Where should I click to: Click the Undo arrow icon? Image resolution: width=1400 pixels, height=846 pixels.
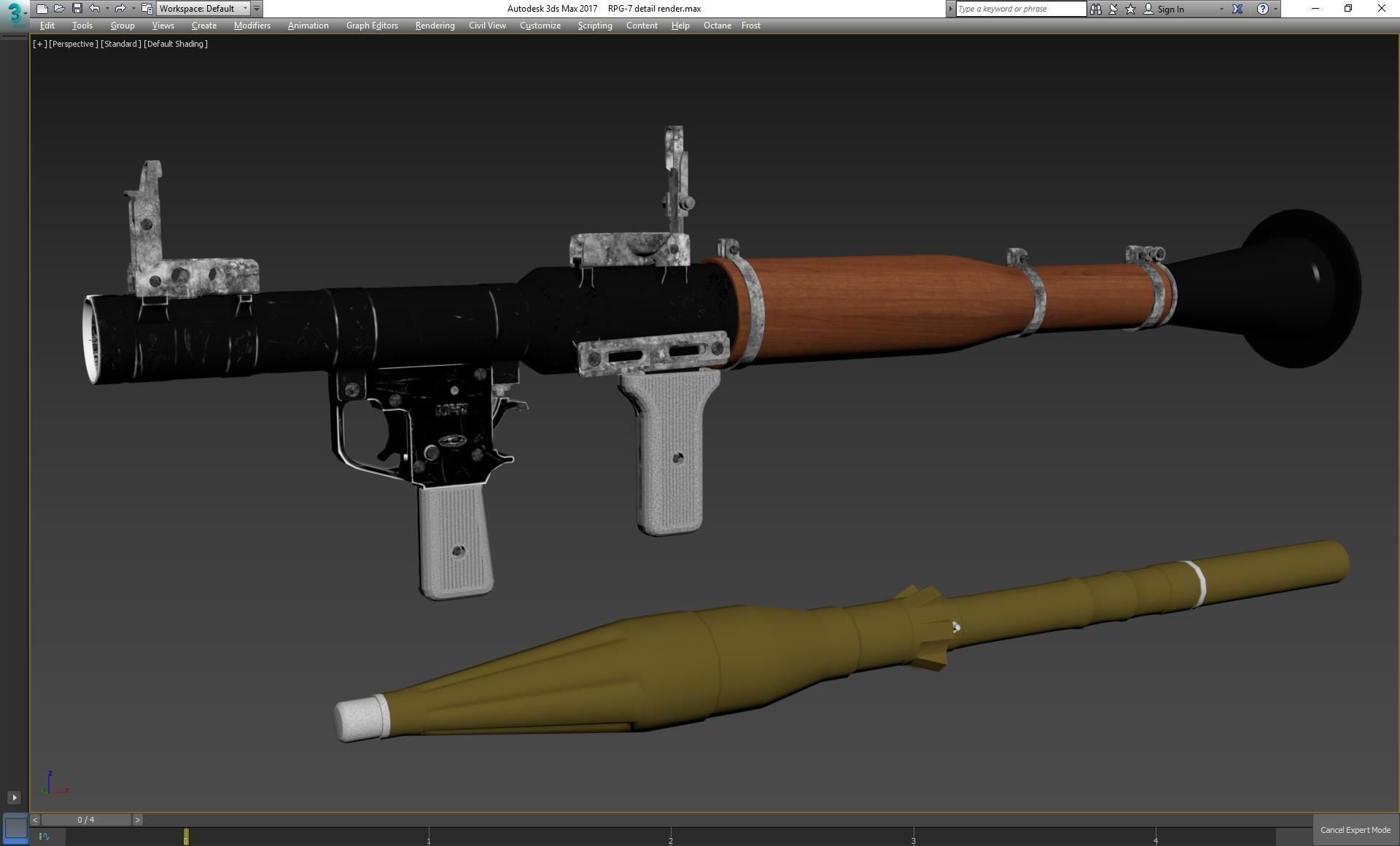95,9
